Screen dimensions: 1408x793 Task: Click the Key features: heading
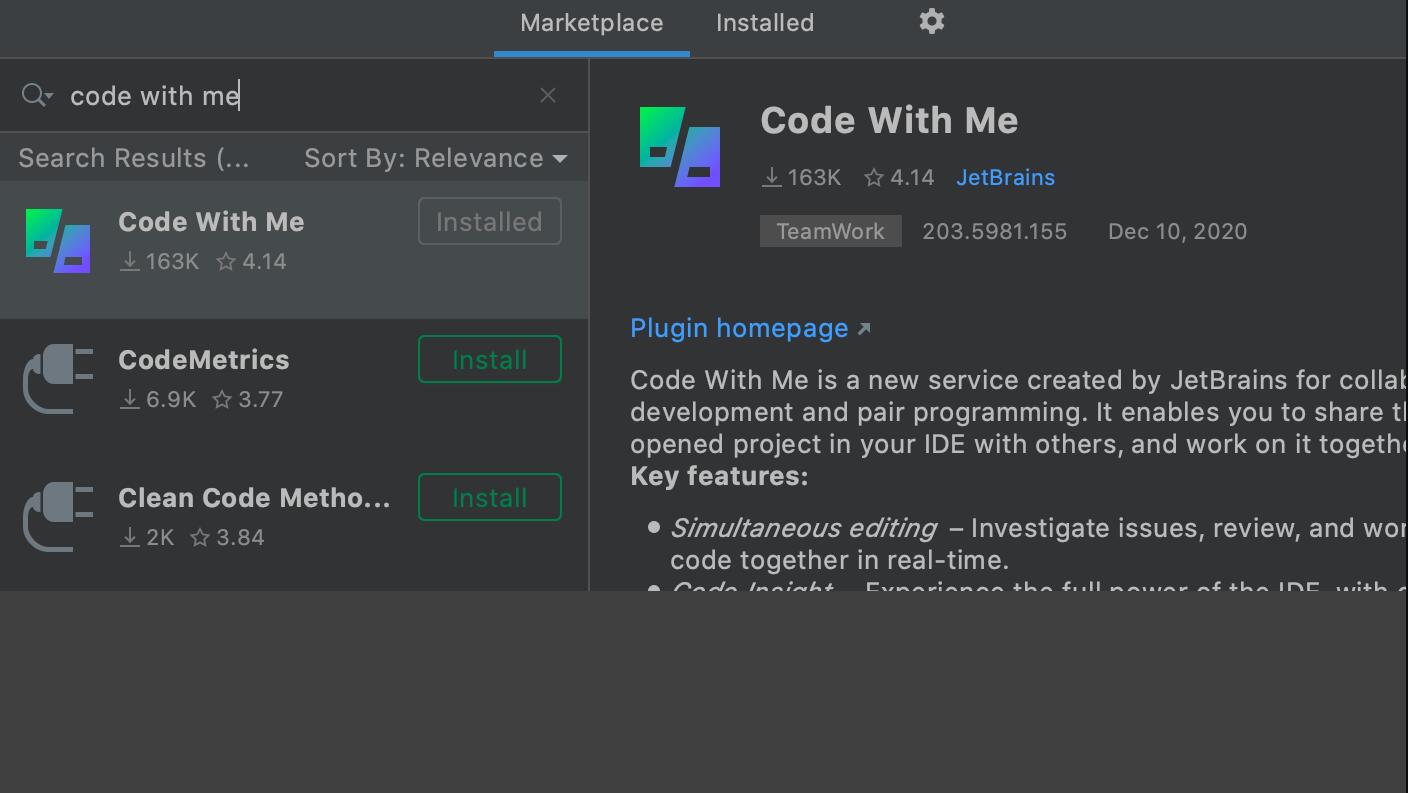point(719,476)
